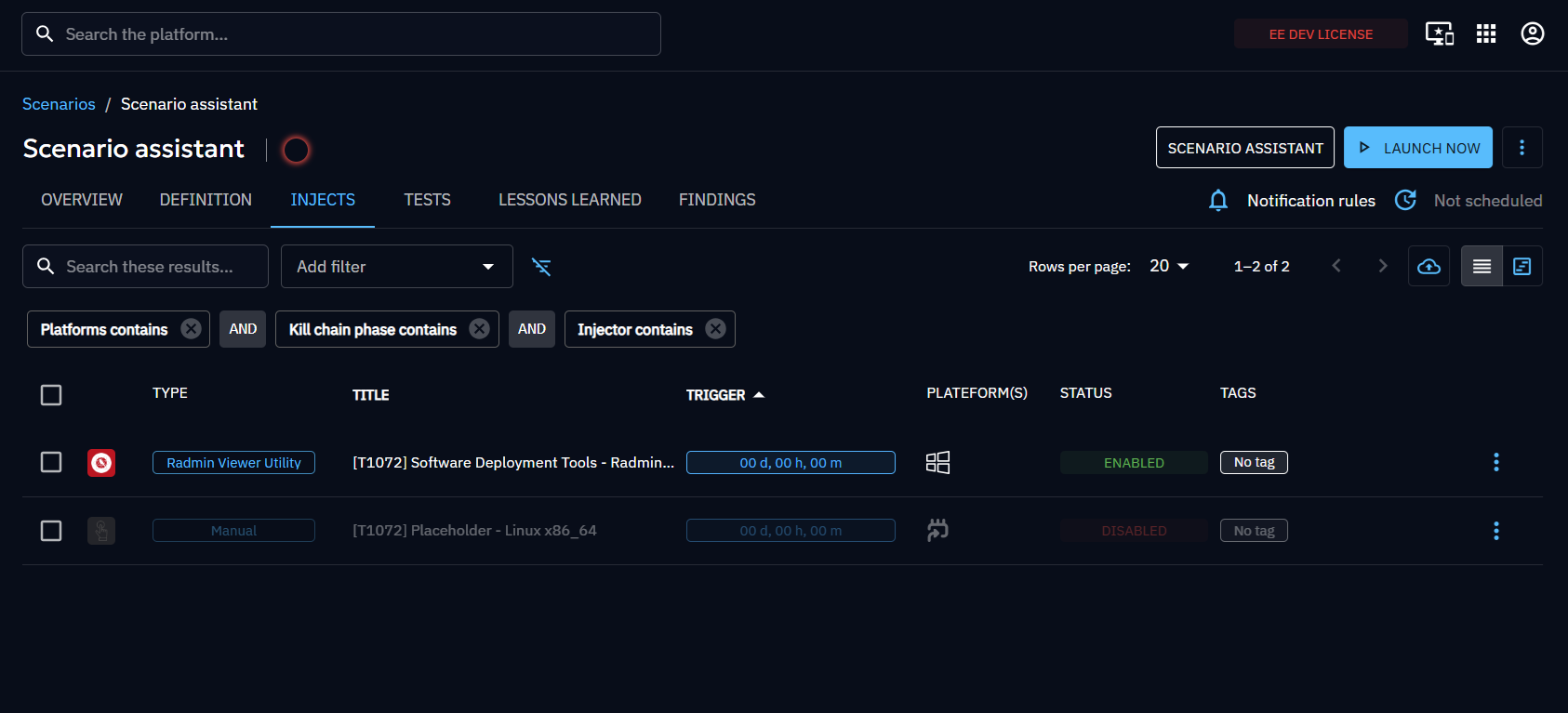Image resolution: width=1568 pixels, height=713 pixels.
Task: Expand the Add filter dropdown
Action: 396,267
